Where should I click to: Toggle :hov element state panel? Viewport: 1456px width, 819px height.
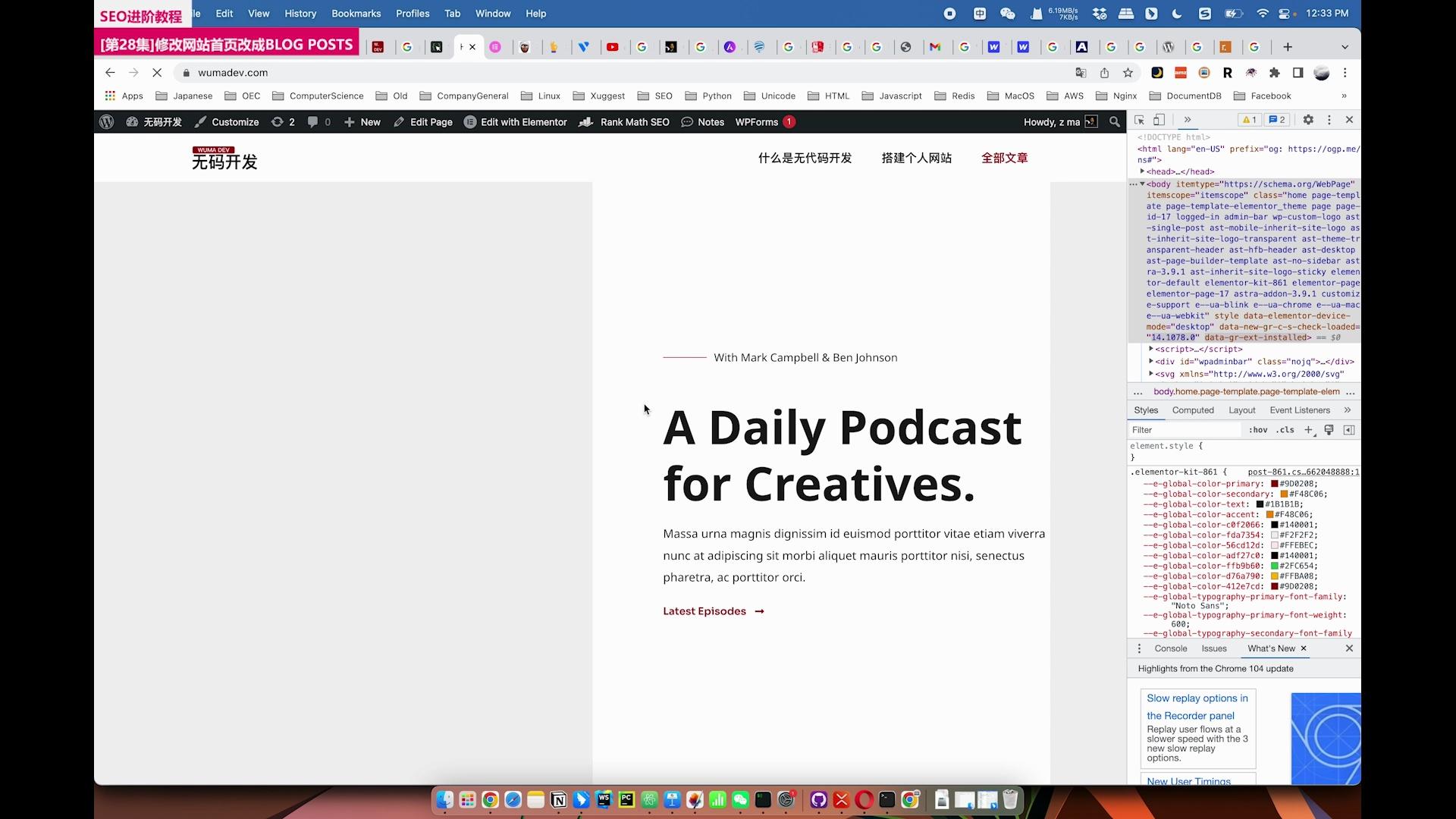tap(1258, 430)
